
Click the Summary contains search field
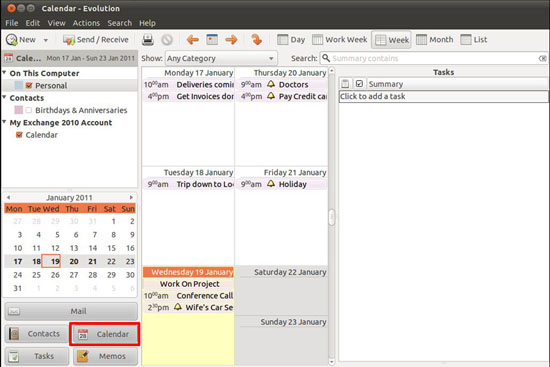click(434, 58)
